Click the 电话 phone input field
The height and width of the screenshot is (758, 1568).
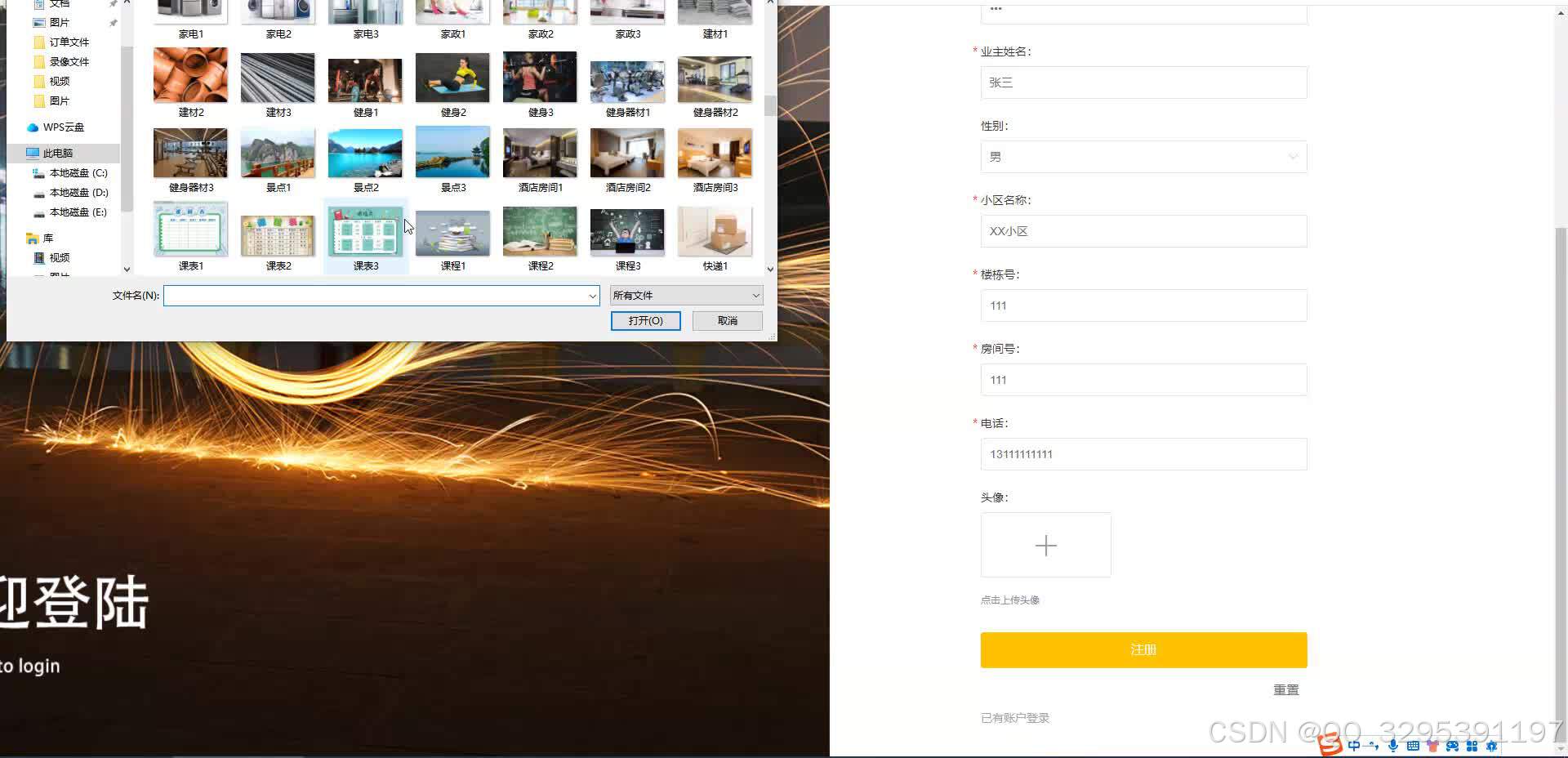(x=1143, y=454)
